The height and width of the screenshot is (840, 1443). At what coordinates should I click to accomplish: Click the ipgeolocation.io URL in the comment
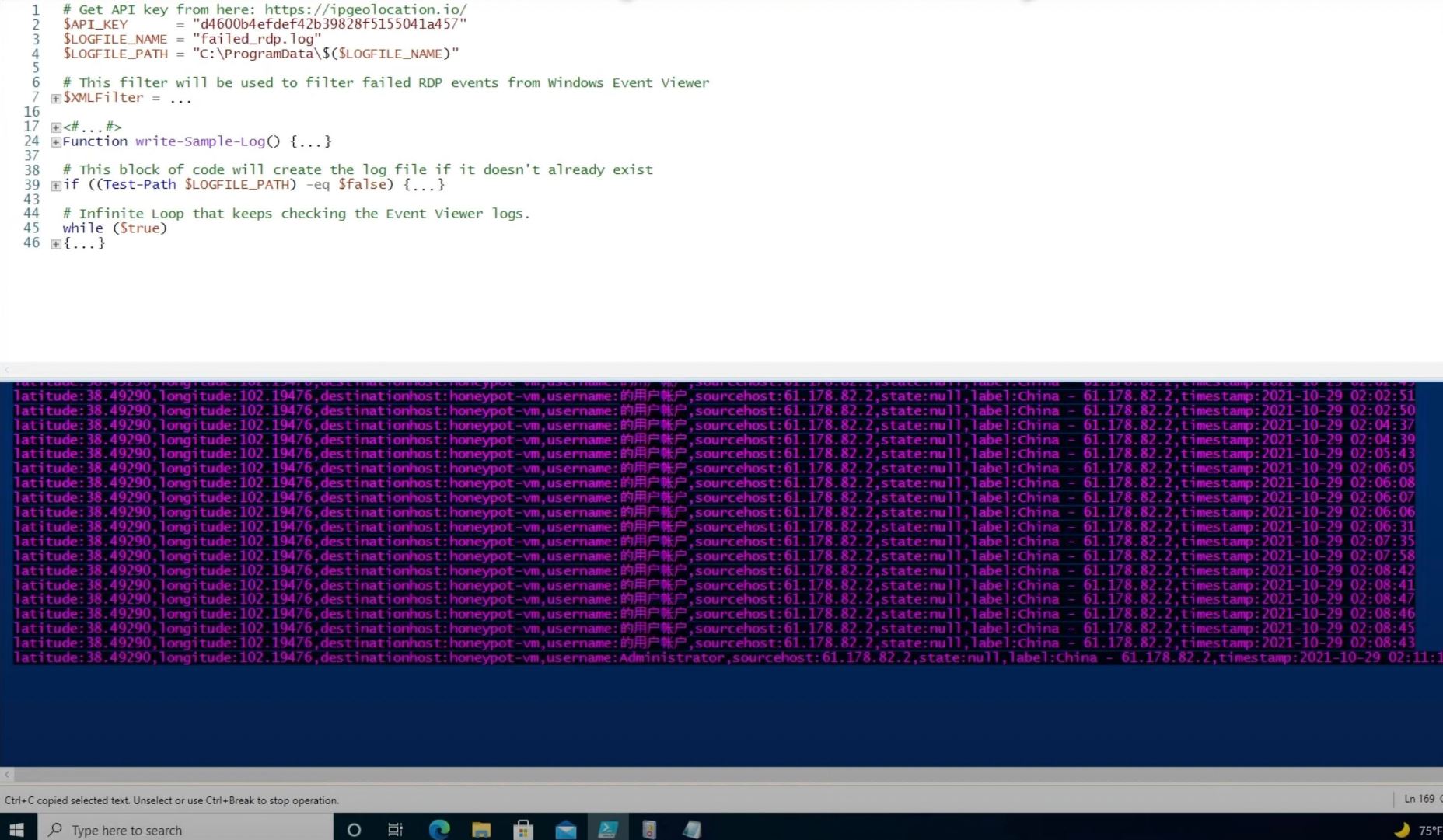[365, 9]
